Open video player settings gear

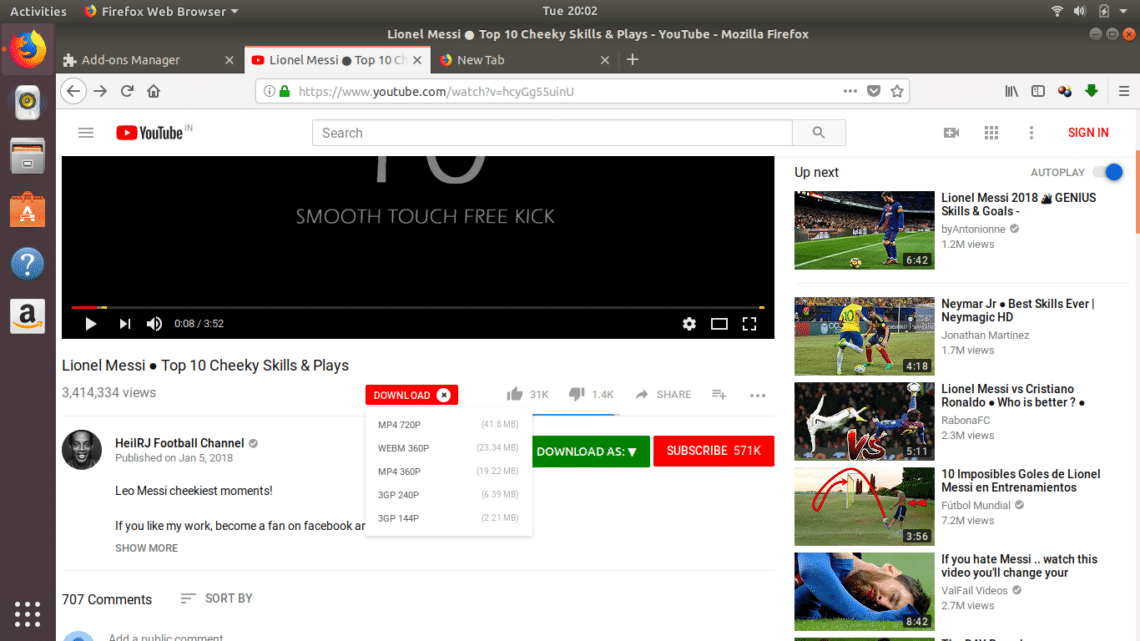689,324
